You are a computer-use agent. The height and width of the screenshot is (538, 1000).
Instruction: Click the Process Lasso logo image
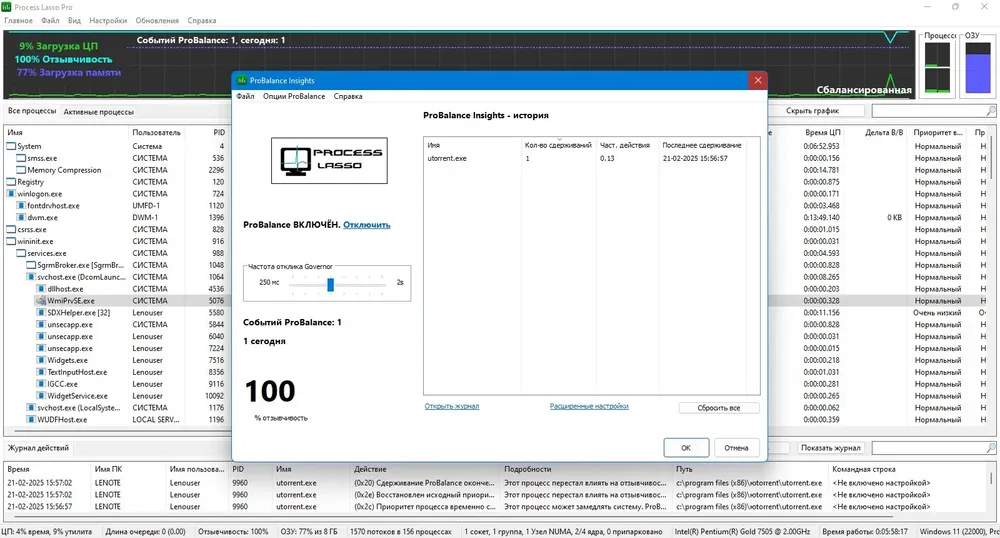(x=329, y=161)
